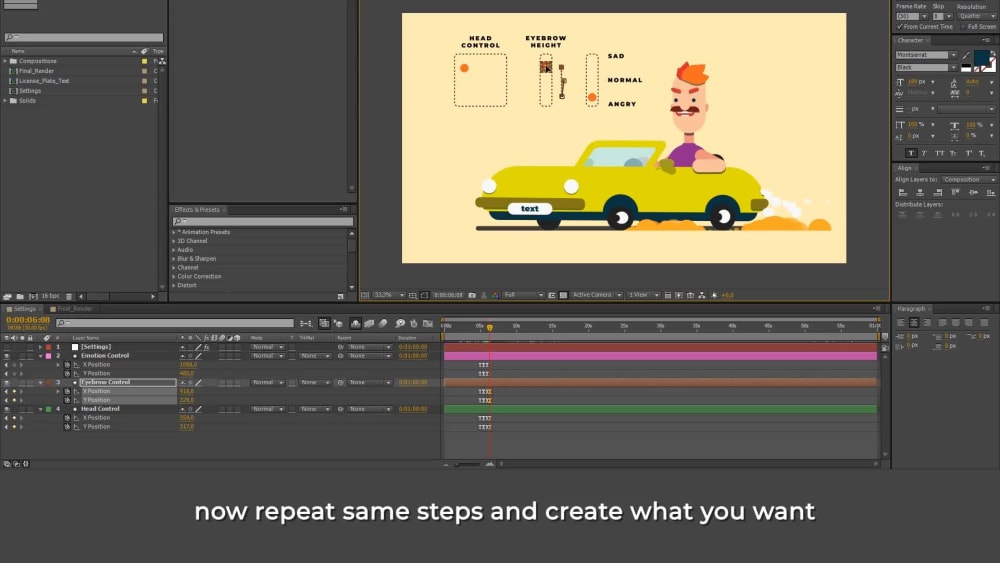Check the Full Screen checkbox

[963, 27]
